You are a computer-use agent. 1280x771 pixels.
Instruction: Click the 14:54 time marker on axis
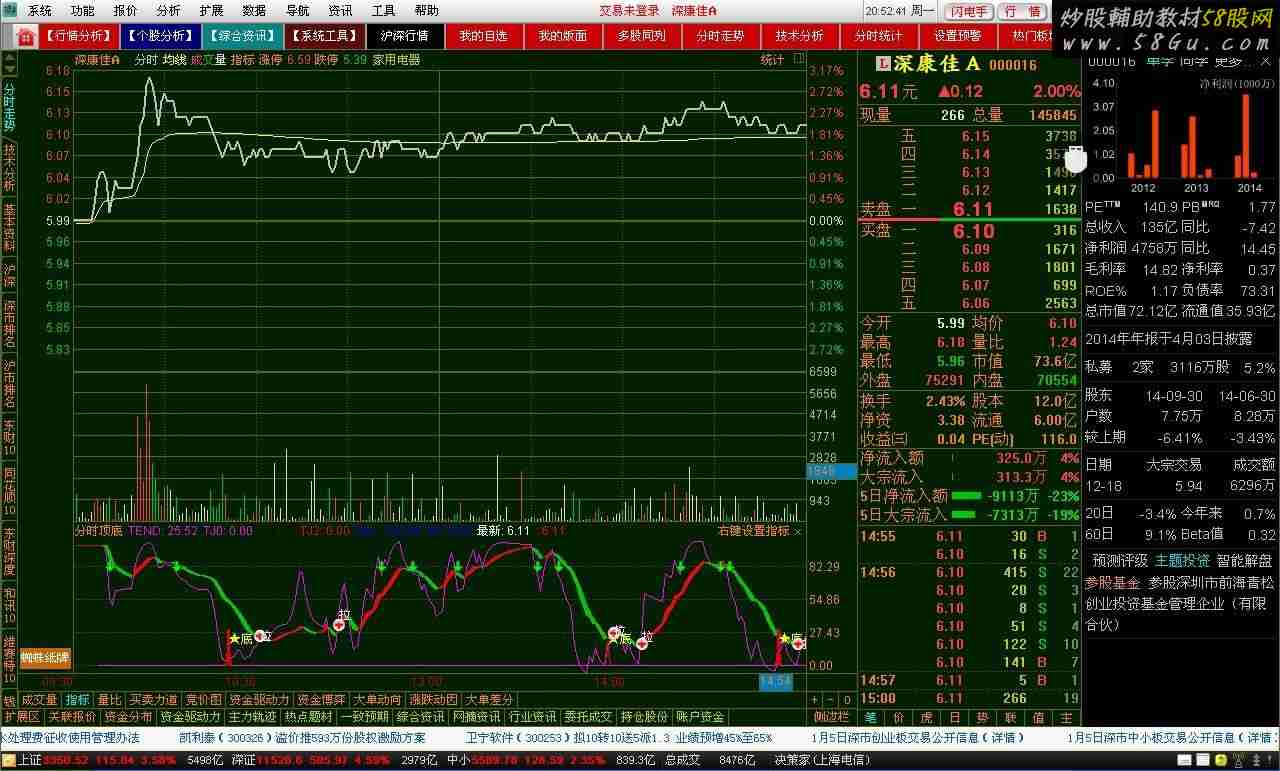[x=776, y=681]
